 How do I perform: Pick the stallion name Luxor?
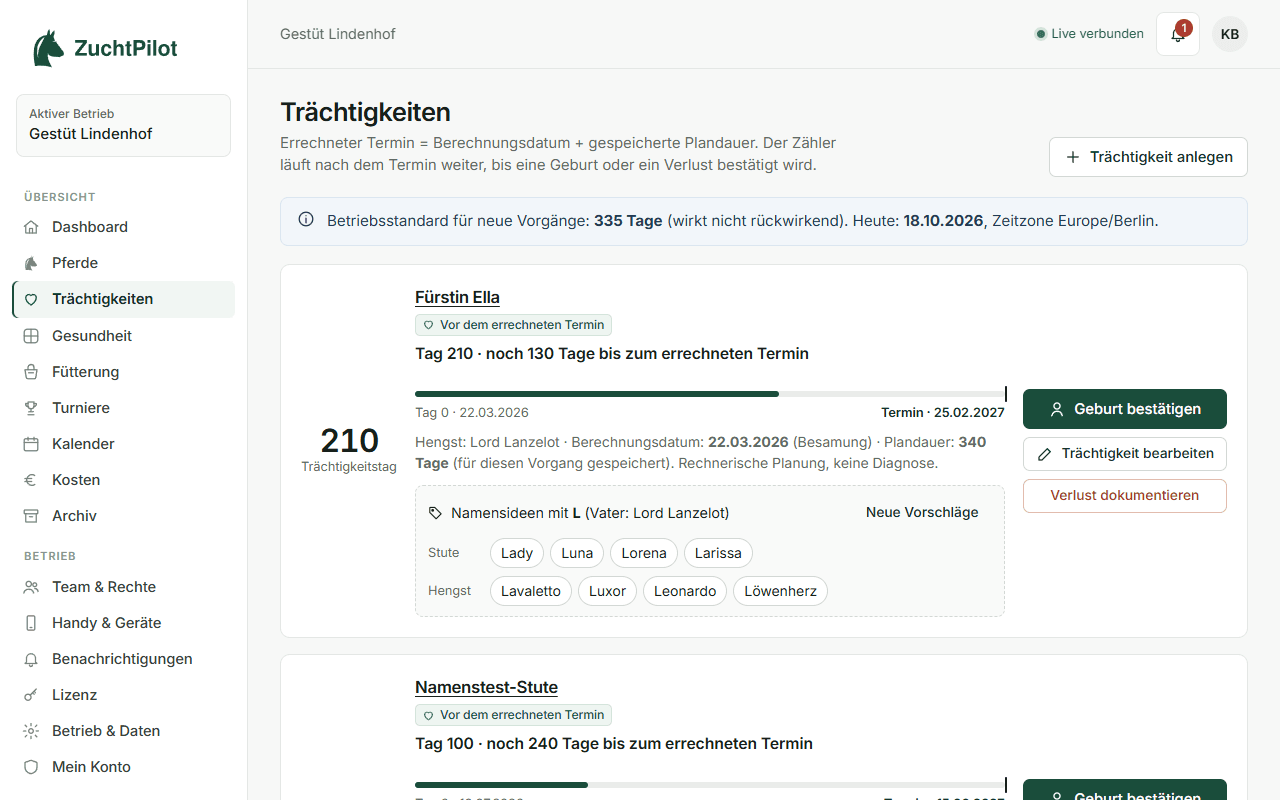[607, 591]
